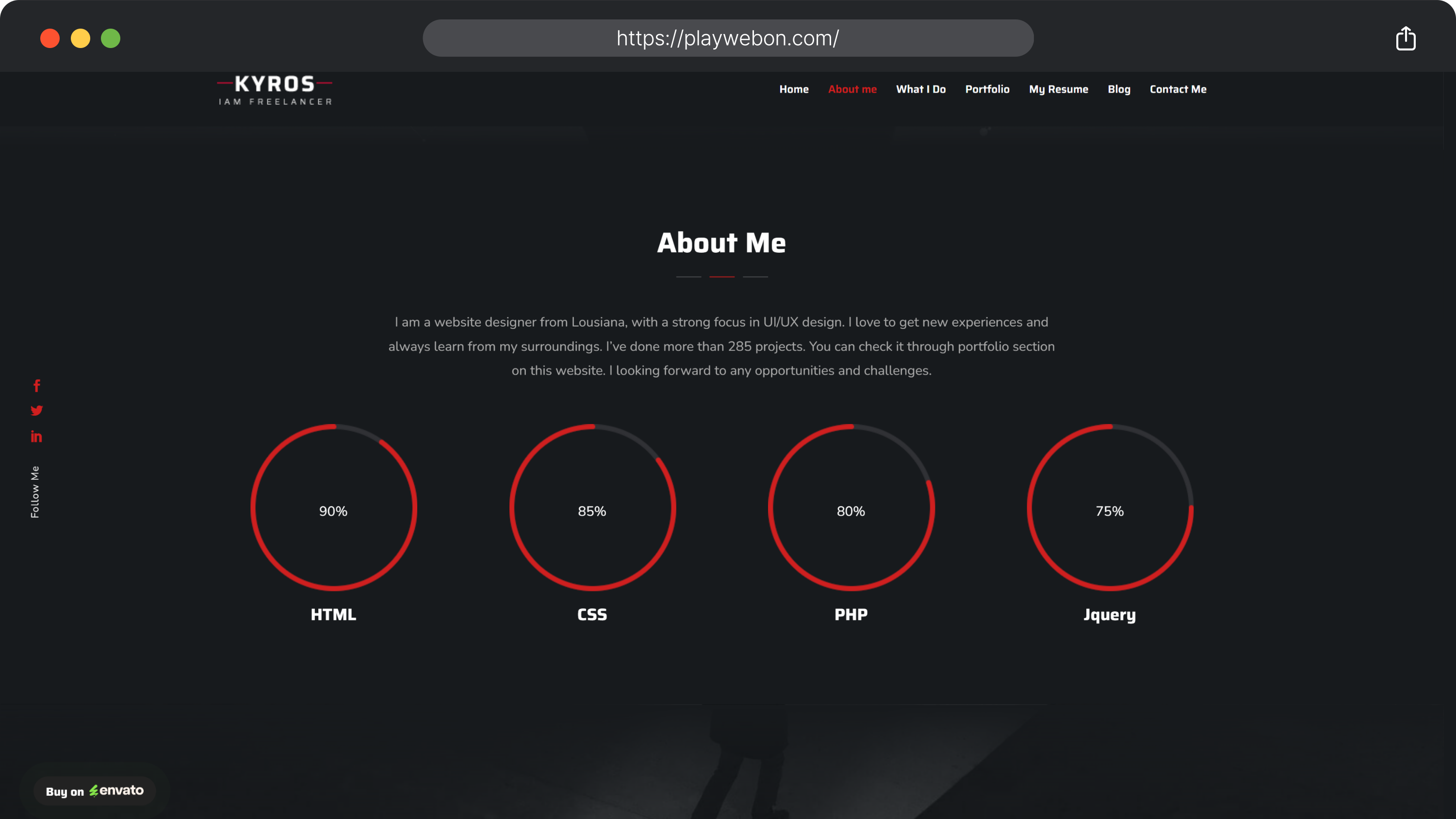This screenshot has width=1456, height=819.
Task: Click the Facebook icon in sidebar
Action: (37, 386)
